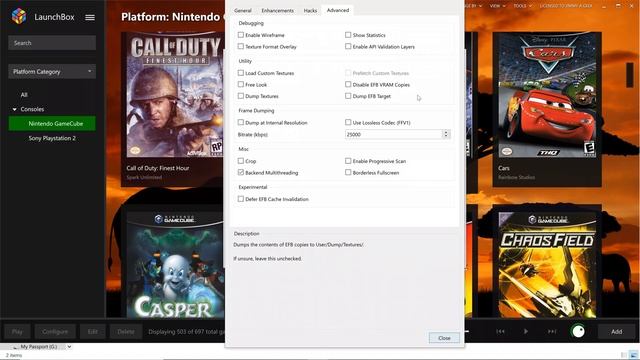Click the Bitrate (kbps) value field
The height and width of the screenshot is (360, 640).
393,134
